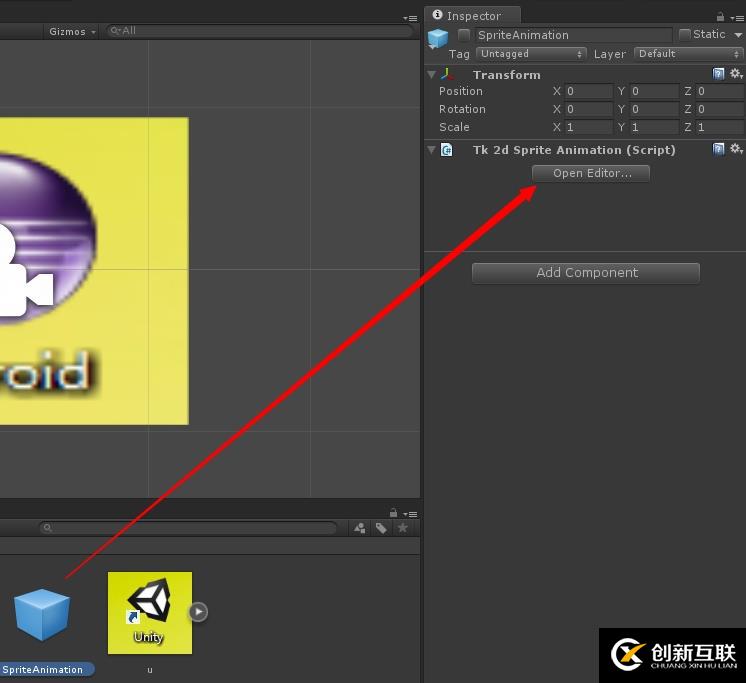Screen dimensions: 746x683
Task: Click the Position X field
Action: 588,91
